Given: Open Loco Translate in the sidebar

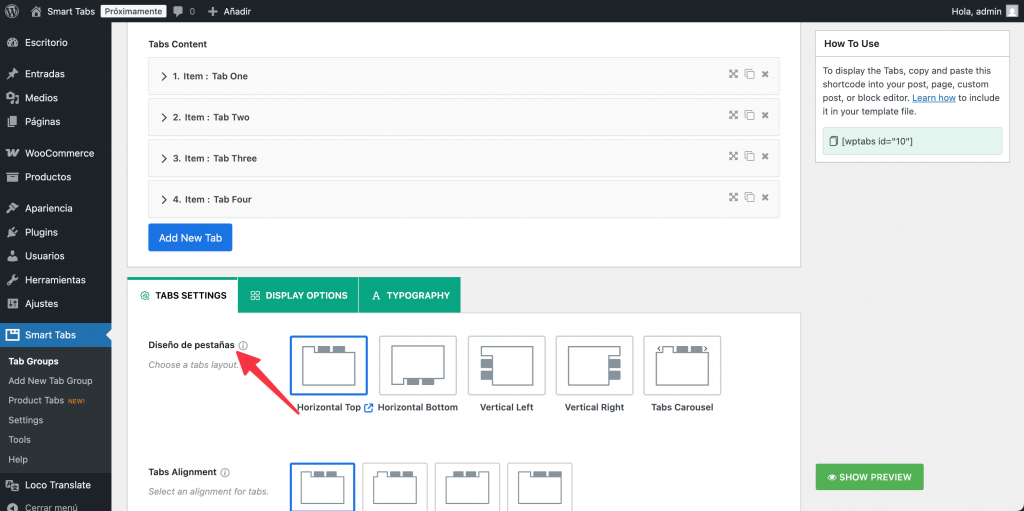Looking at the screenshot, I should pos(56,485).
